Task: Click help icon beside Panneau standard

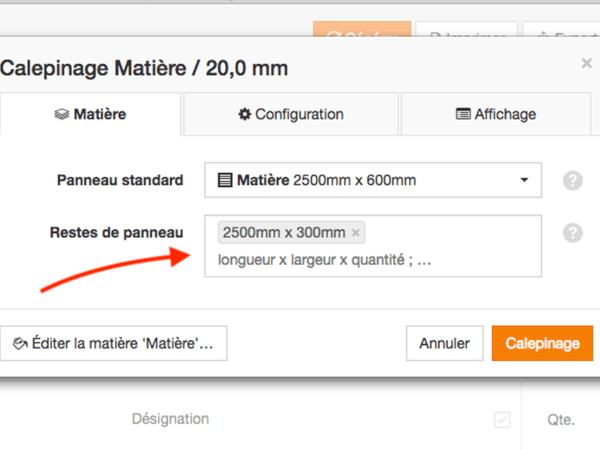Action: [572, 181]
